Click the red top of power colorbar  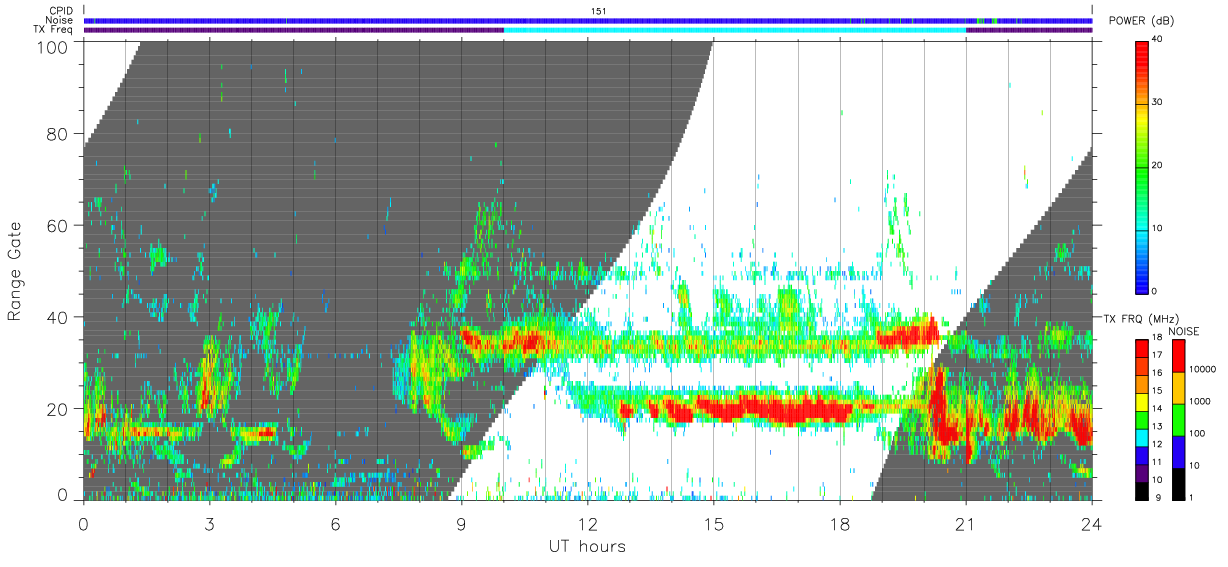(1143, 50)
